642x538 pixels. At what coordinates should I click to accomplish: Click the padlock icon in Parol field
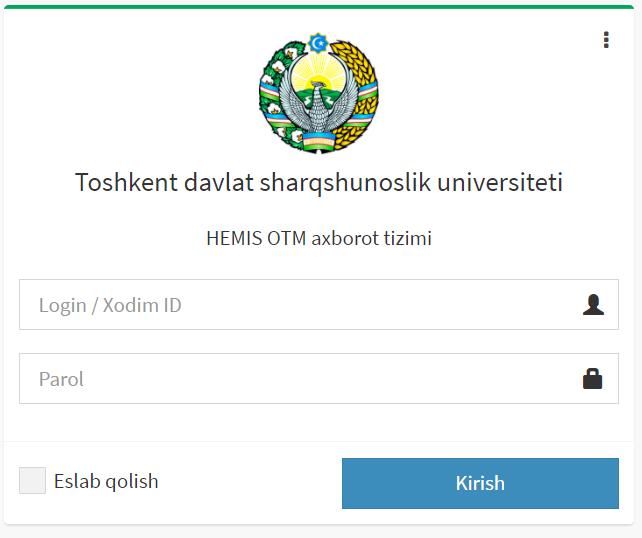coord(593,379)
